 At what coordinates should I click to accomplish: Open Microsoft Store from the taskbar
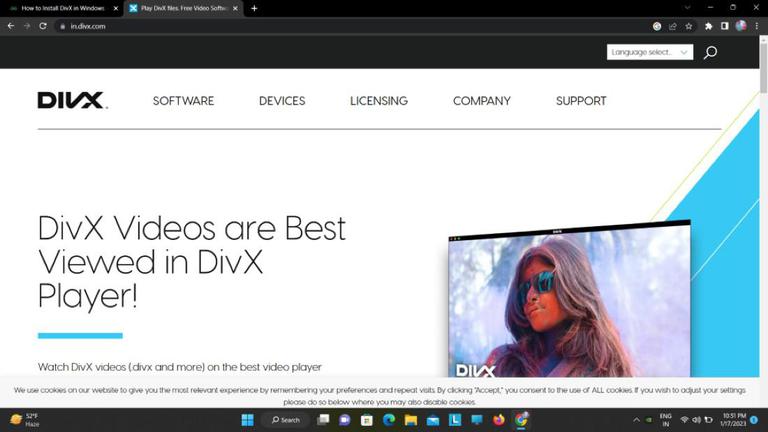[367, 420]
